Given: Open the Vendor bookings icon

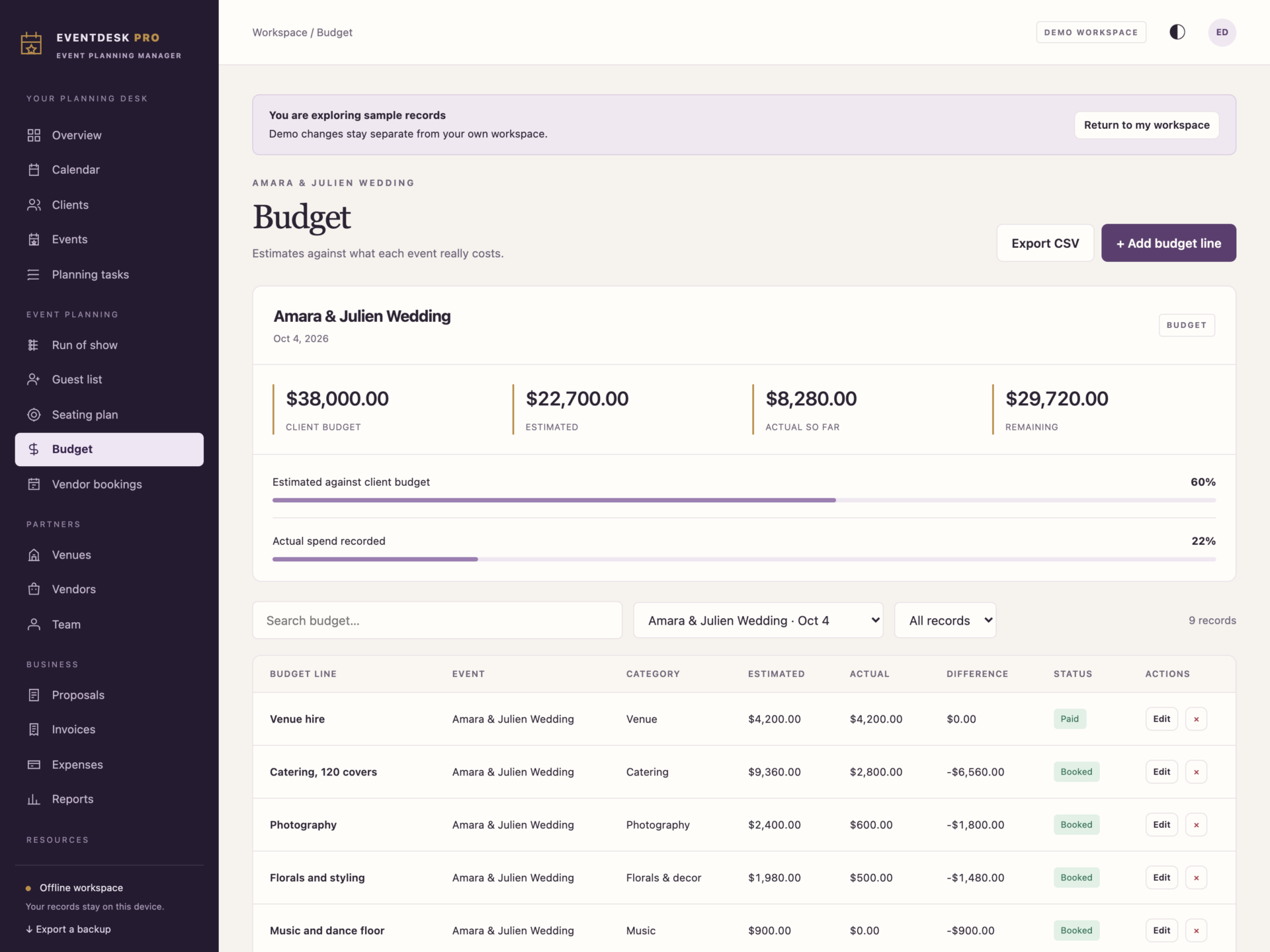Looking at the screenshot, I should pyautogui.click(x=34, y=484).
